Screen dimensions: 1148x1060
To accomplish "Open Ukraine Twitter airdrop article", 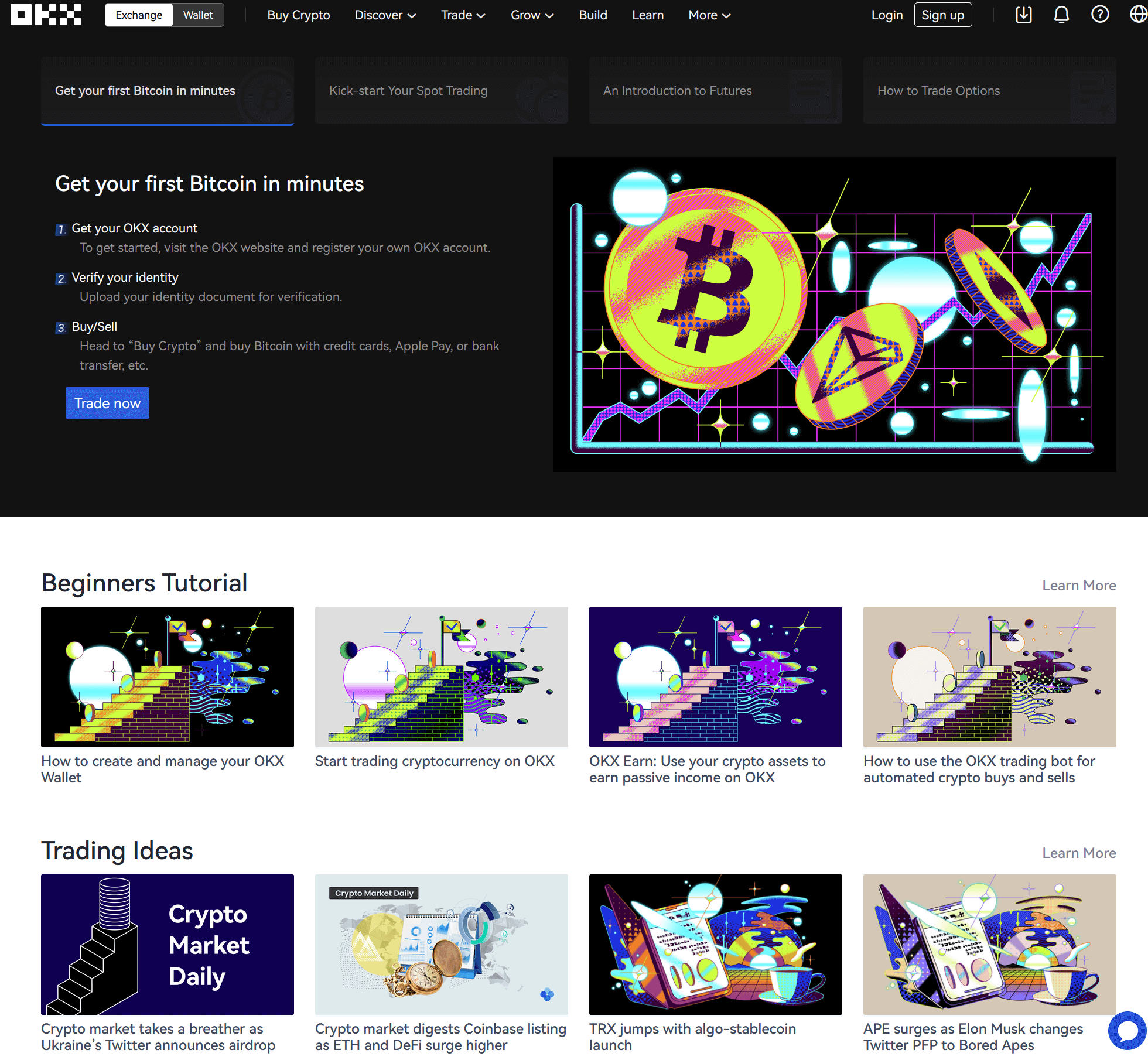I will click(158, 1037).
